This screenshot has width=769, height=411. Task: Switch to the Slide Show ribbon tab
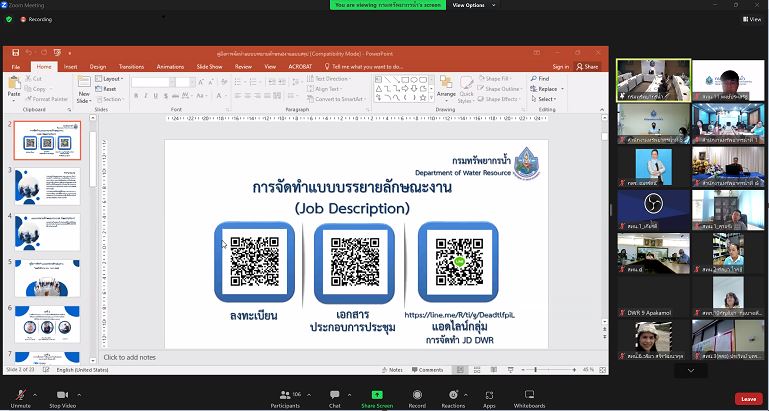pos(209,67)
